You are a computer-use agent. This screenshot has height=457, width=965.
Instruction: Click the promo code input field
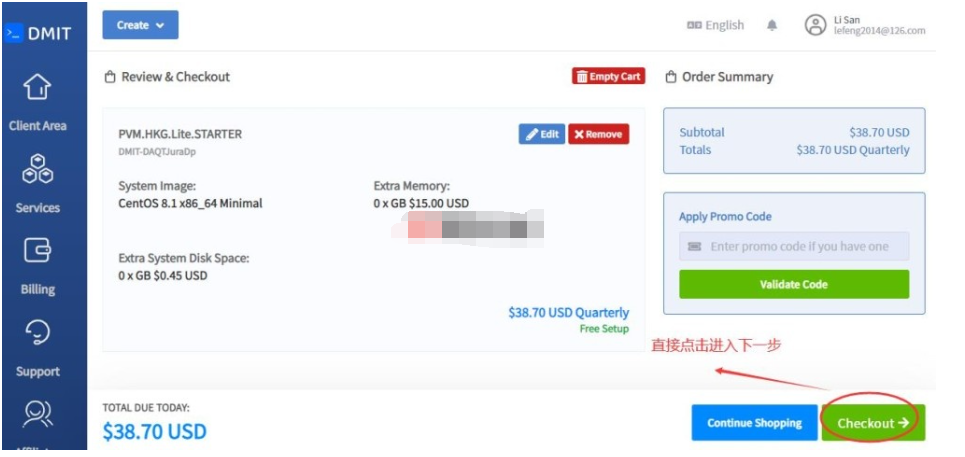[794, 247]
